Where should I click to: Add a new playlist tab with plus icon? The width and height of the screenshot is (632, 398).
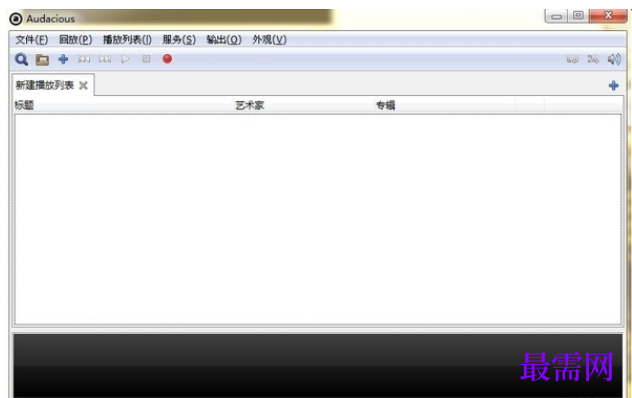[613, 85]
